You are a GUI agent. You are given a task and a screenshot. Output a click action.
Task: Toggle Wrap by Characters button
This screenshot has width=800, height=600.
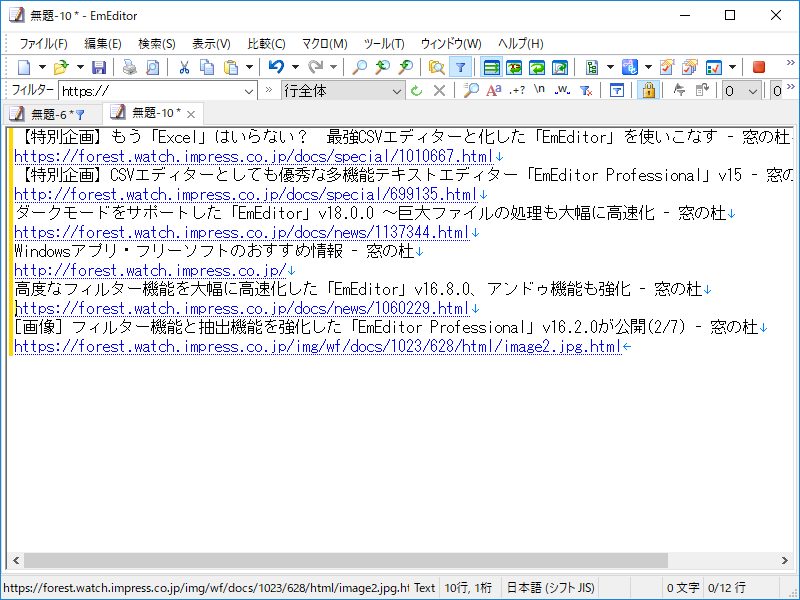pyautogui.click(x=514, y=67)
